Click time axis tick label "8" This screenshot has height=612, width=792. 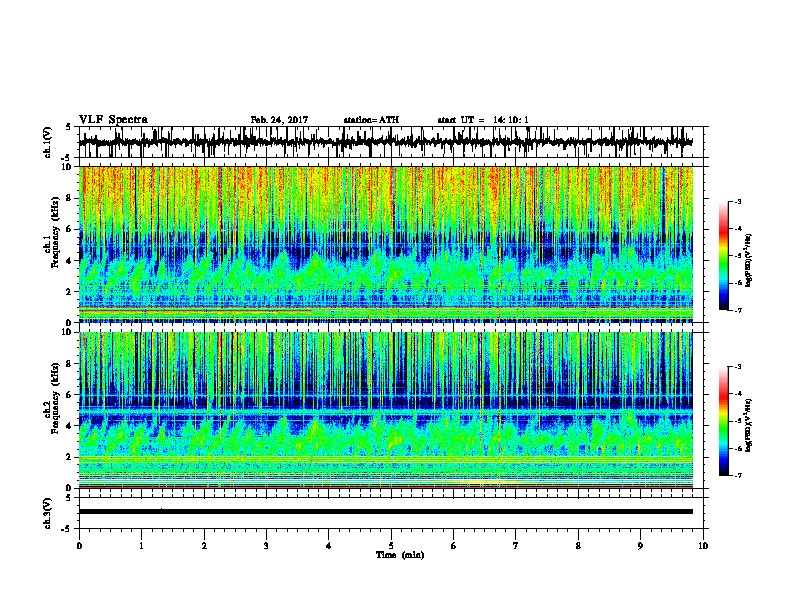578,546
